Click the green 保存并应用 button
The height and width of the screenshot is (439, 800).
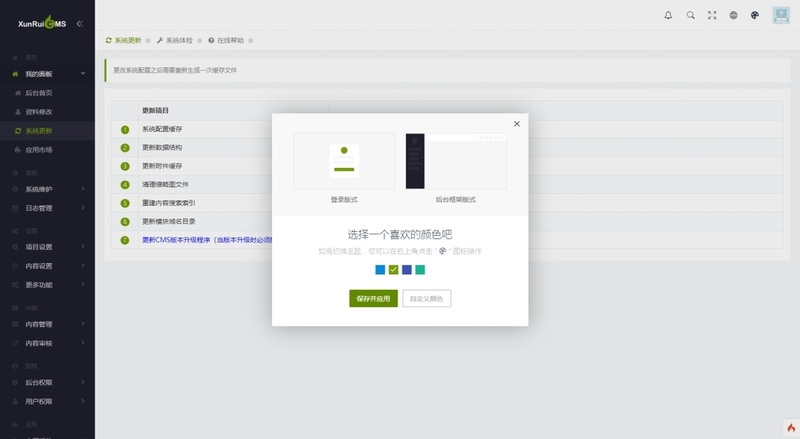point(373,299)
